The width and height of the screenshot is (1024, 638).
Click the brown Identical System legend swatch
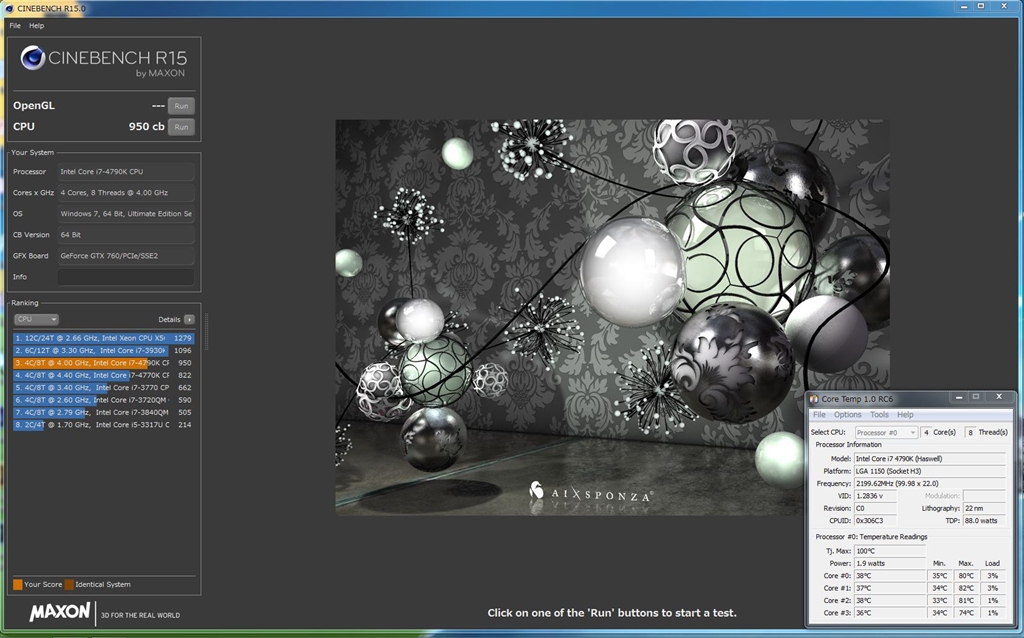tap(69, 584)
